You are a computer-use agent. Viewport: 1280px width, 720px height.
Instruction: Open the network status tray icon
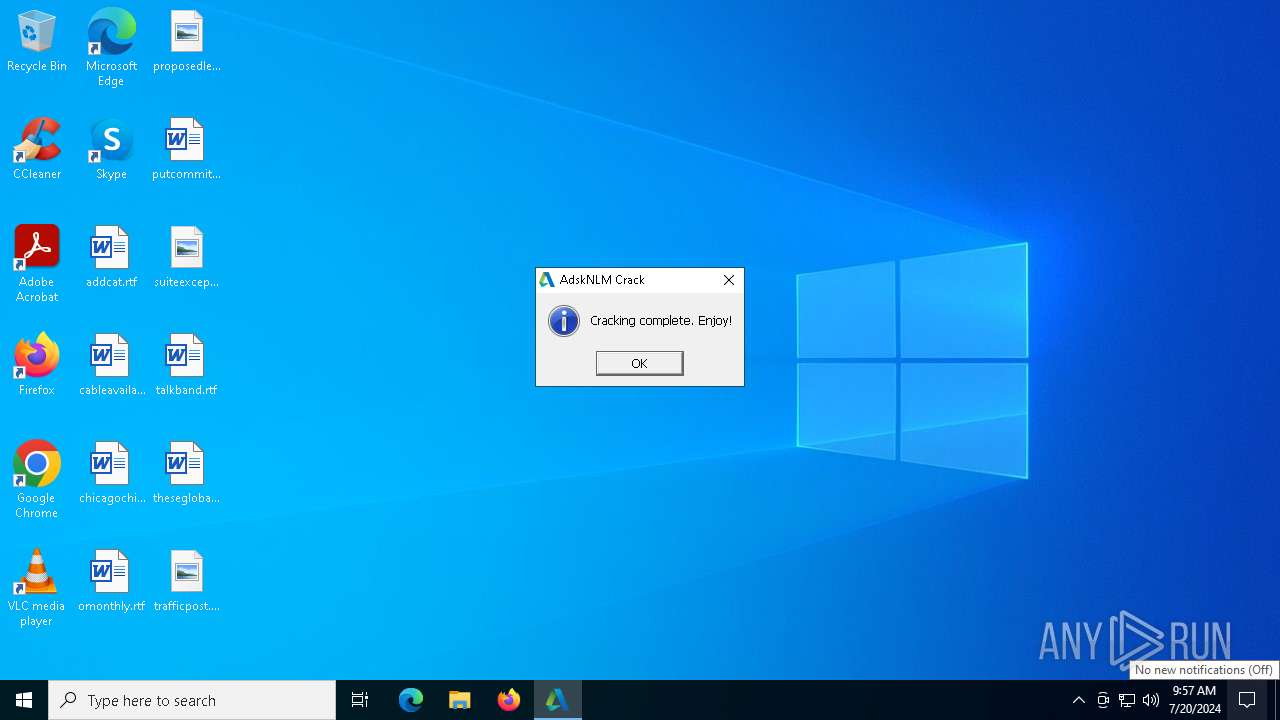click(1127, 700)
